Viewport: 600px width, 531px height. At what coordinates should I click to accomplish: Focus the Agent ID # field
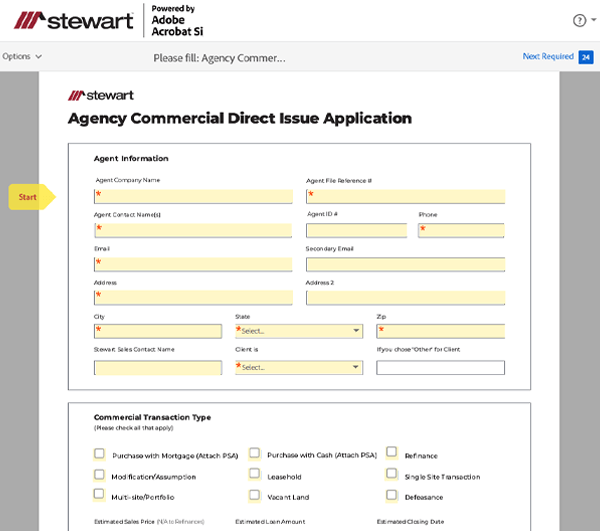356,230
